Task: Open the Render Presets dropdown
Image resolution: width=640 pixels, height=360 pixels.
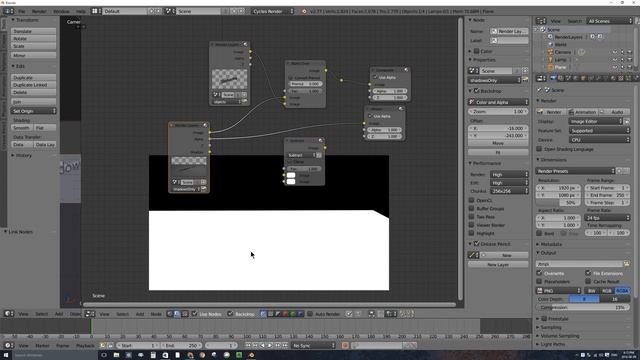Action: [576, 171]
